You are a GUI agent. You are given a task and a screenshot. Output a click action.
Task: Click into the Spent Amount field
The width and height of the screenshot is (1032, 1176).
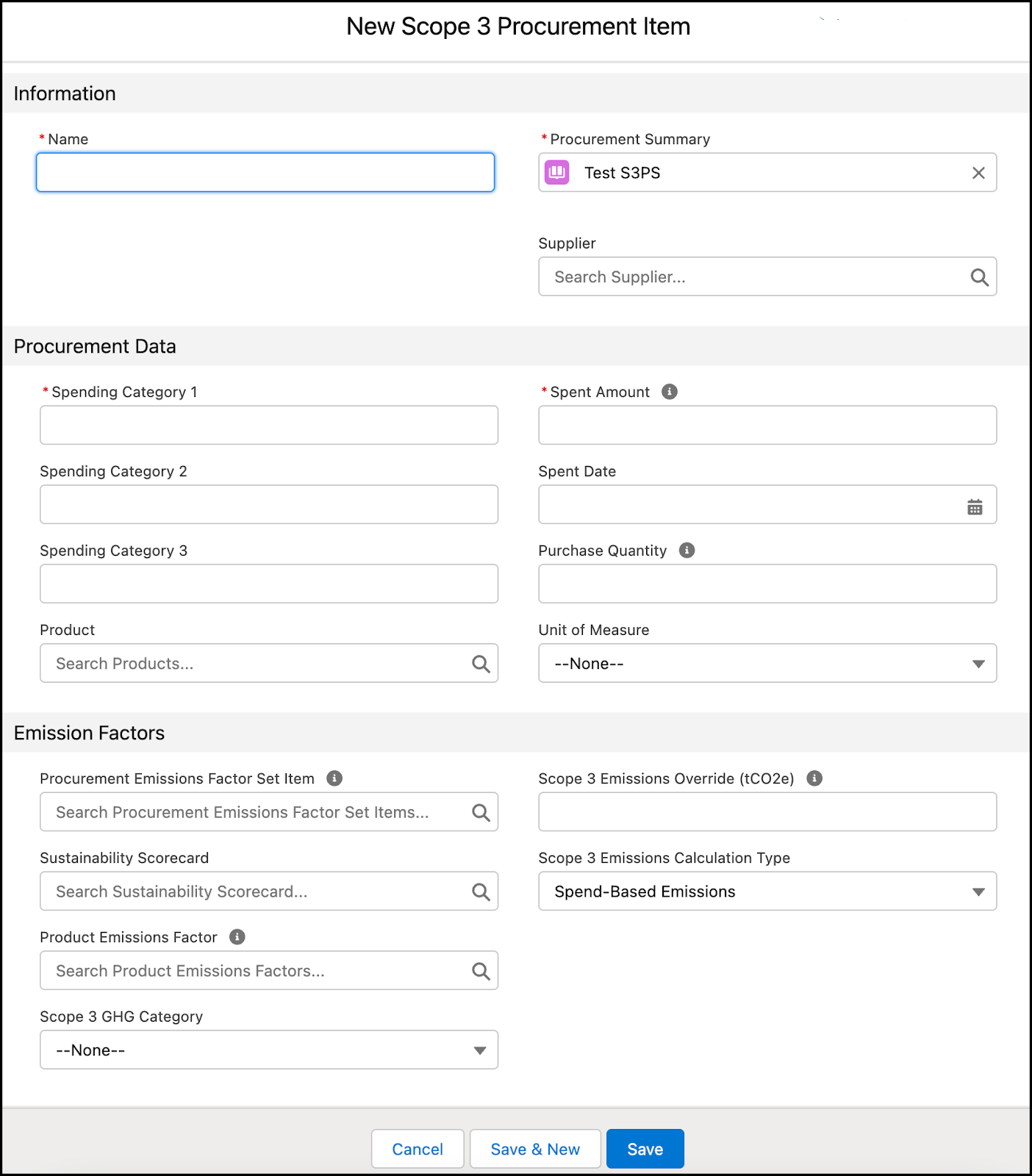[x=767, y=426]
